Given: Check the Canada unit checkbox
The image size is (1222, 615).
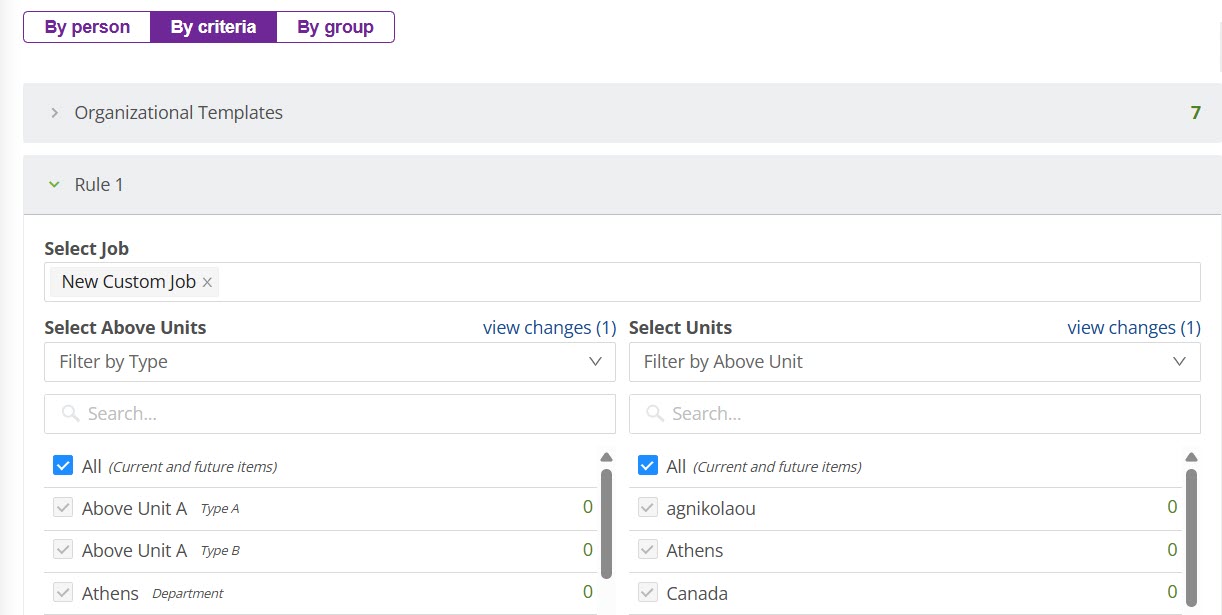Looking at the screenshot, I should 647,593.
